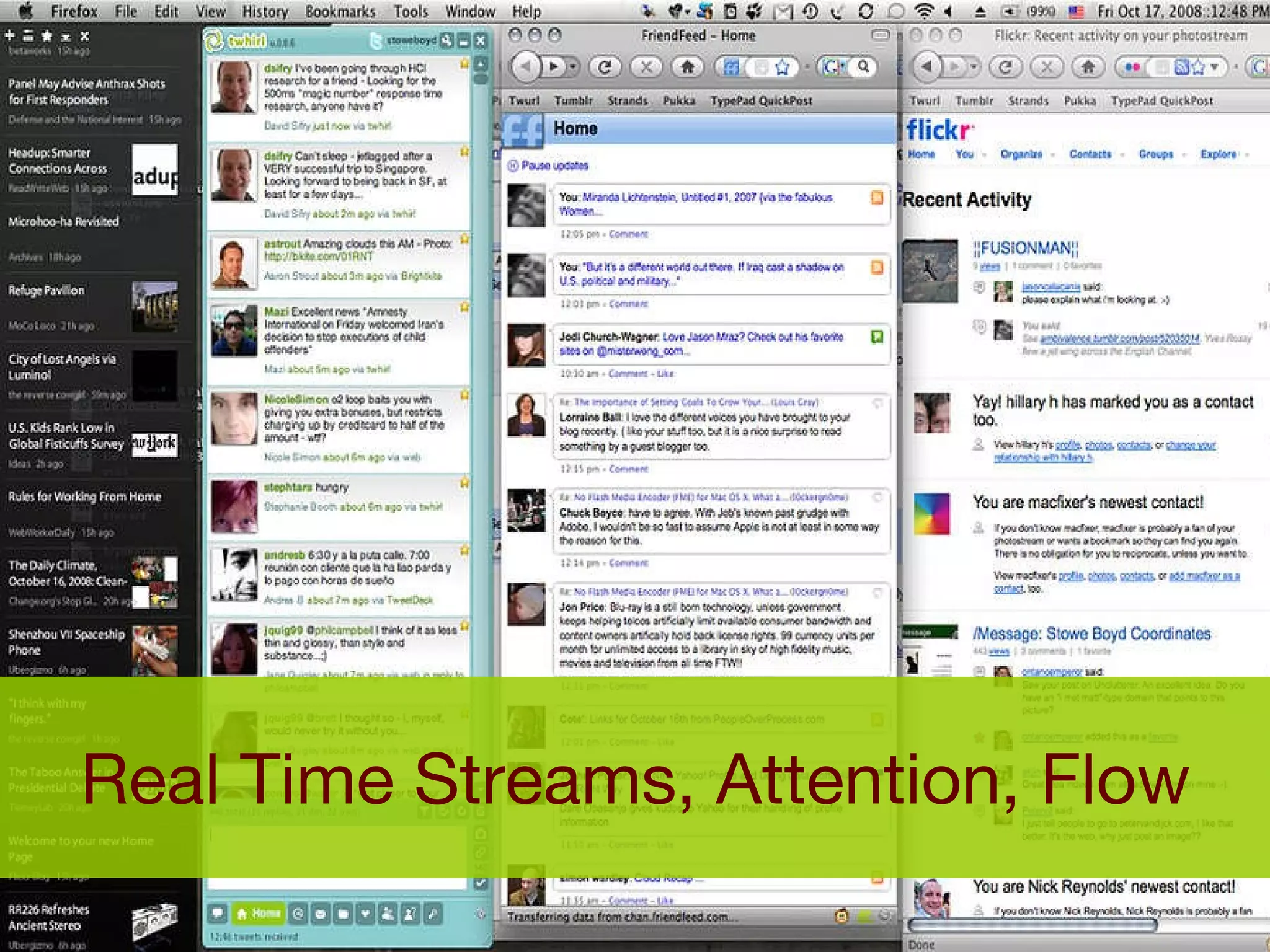1270x952 pixels.
Task: Toggle favorite star on Mazi Amnesty tweet
Action: coord(464,307)
